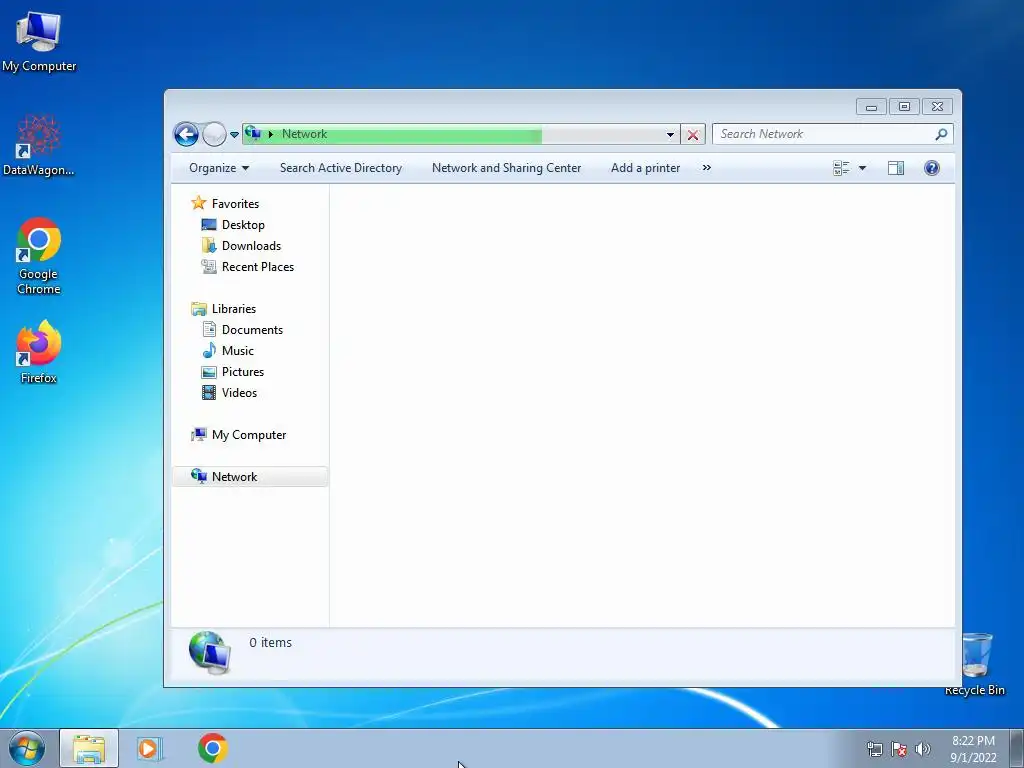This screenshot has height=768, width=1024.
Task: Maximize the Network explorer window
Action: (x=904, y=106)
